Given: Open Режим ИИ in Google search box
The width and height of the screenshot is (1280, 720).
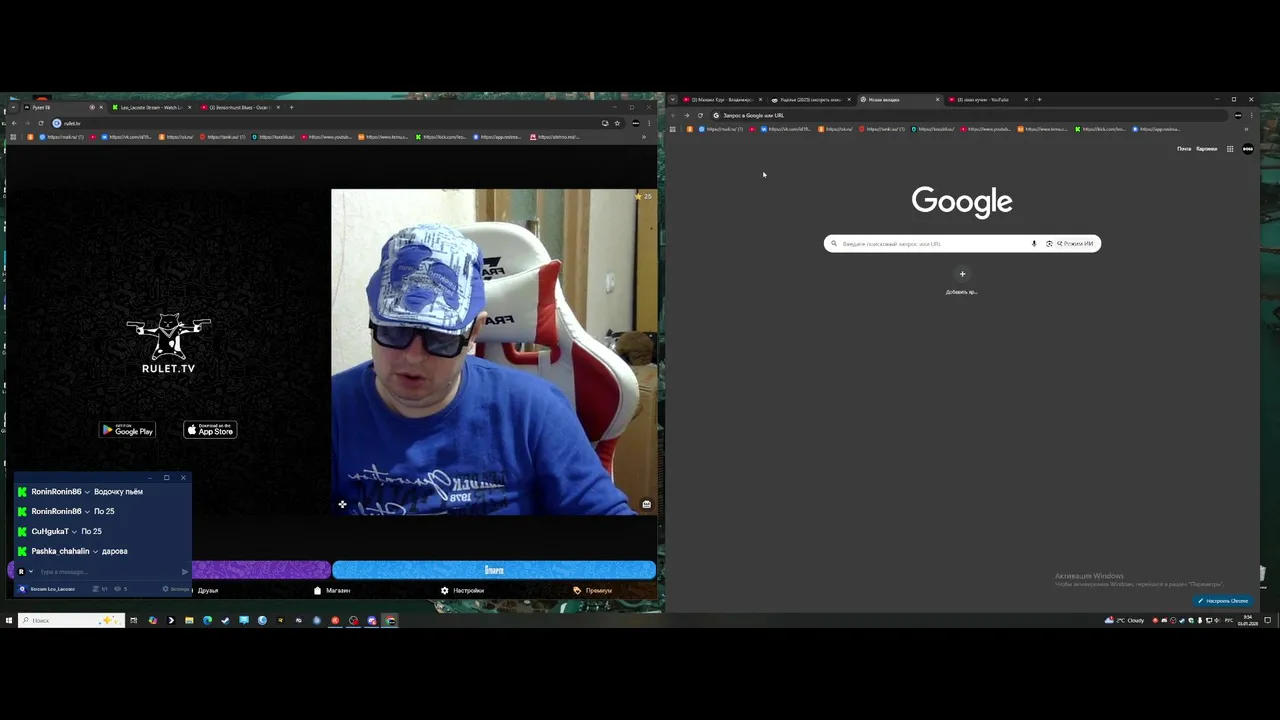Looking at the screenshot, I should click(x=1077, y=244).
